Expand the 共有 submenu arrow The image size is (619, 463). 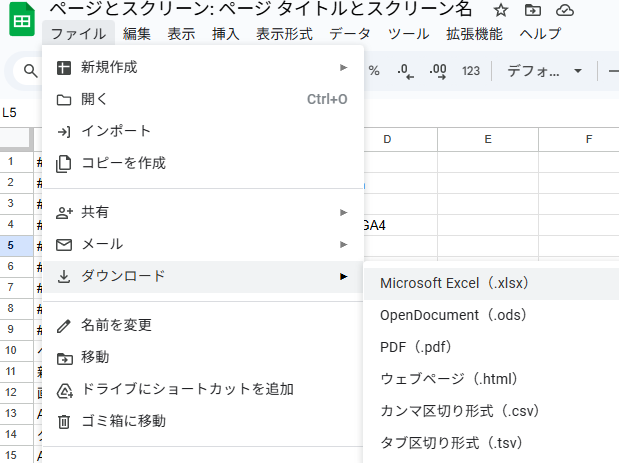pyautogui.click(x=343, y=212)
